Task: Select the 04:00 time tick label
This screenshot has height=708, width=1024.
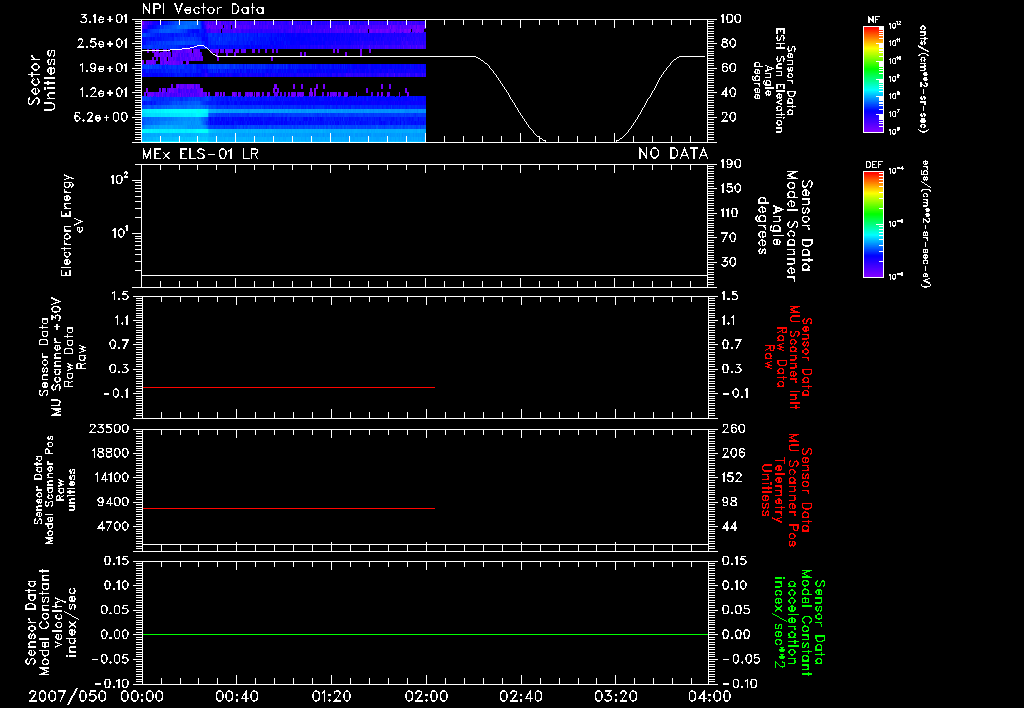Action: pyautogui.click(x=709, y=696)
